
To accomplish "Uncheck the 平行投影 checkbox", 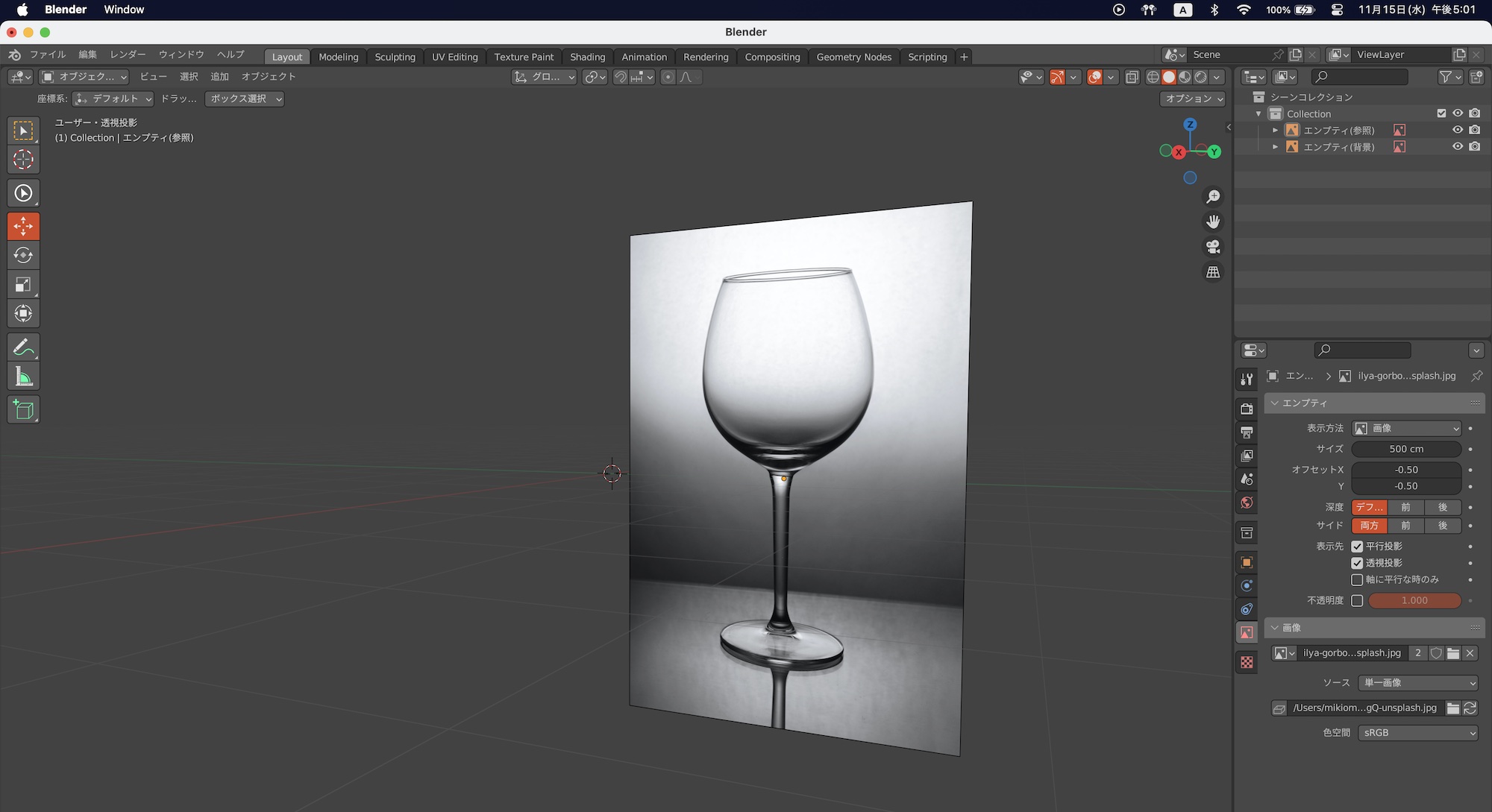I will click(x=1357, y=547).
